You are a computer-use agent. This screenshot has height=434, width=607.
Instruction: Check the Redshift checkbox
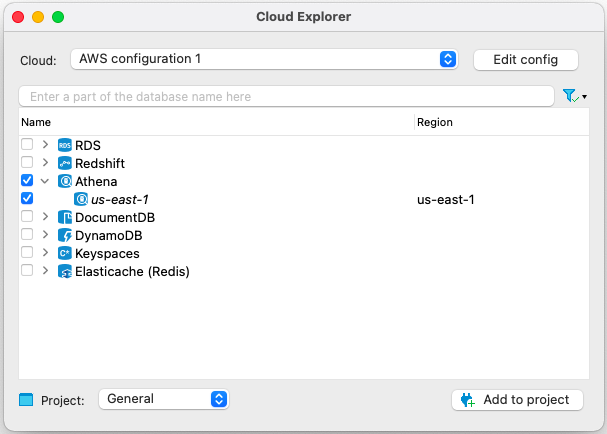[27, 162]
